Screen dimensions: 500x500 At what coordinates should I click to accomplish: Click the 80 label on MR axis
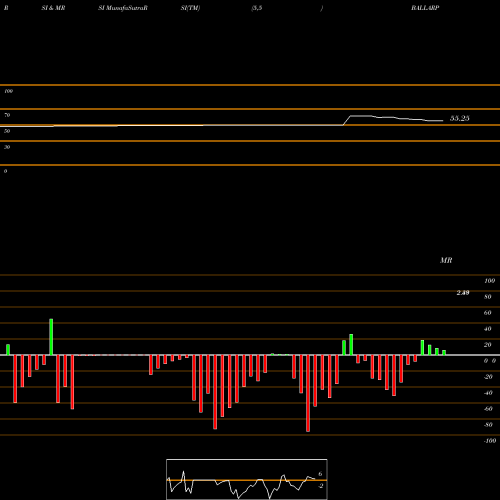(x=488, y=297)
